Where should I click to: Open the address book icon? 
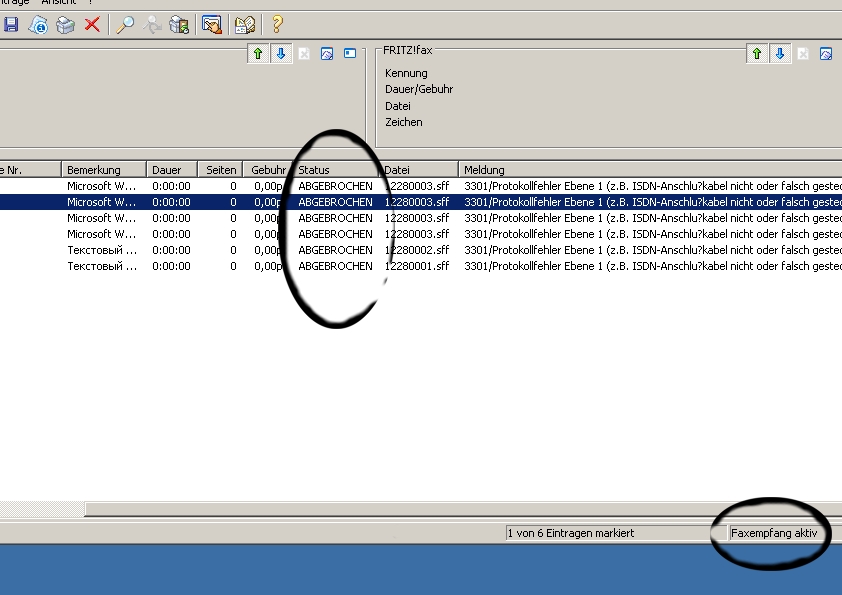point(245,25)
